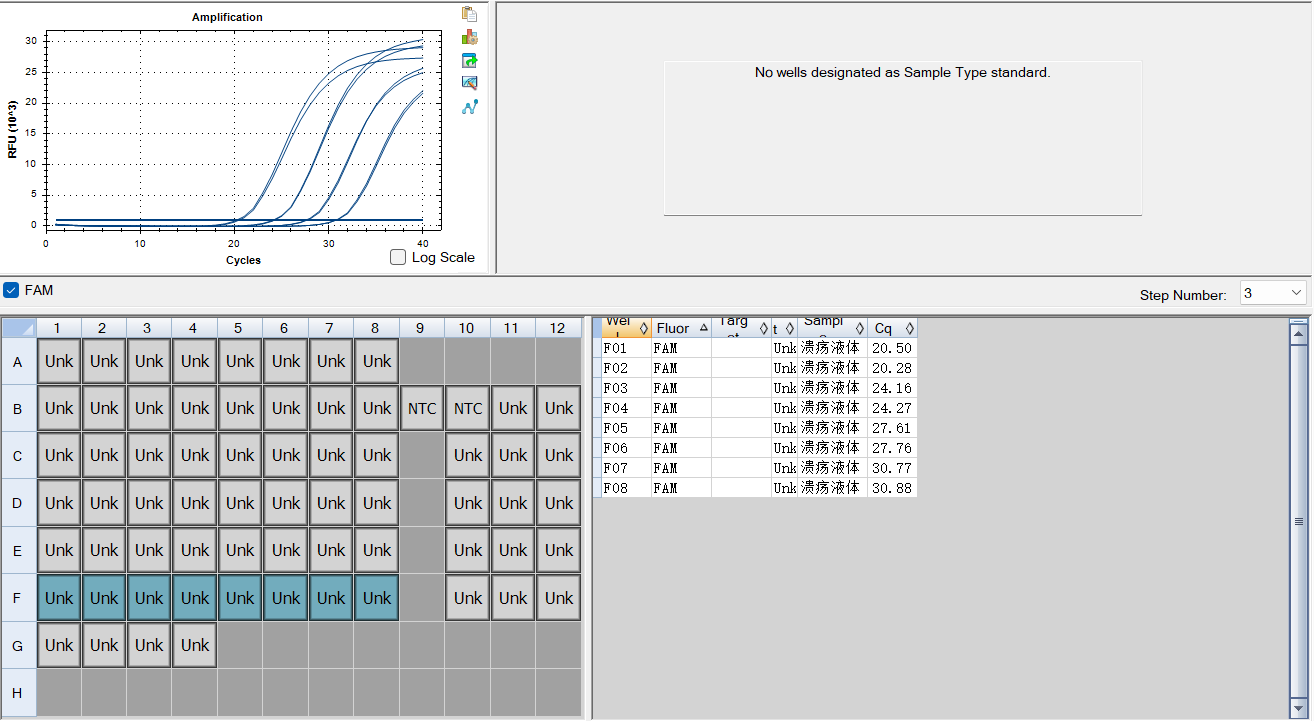Click Cq value 27.61

[892, 428]
